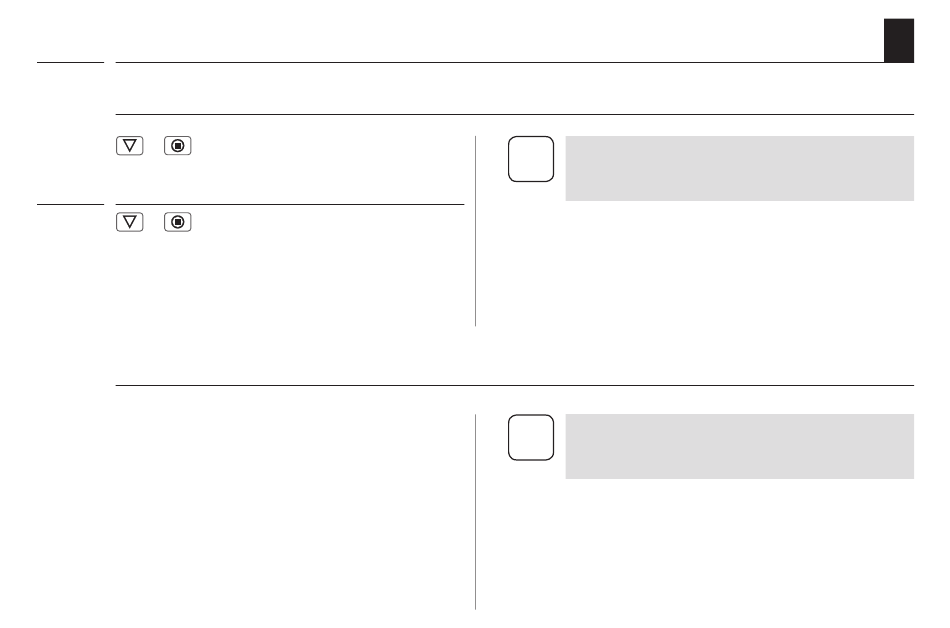Click the vertical divider in the upper section
The height and width of the screenshot is (628, 950).
coord(476,231)
